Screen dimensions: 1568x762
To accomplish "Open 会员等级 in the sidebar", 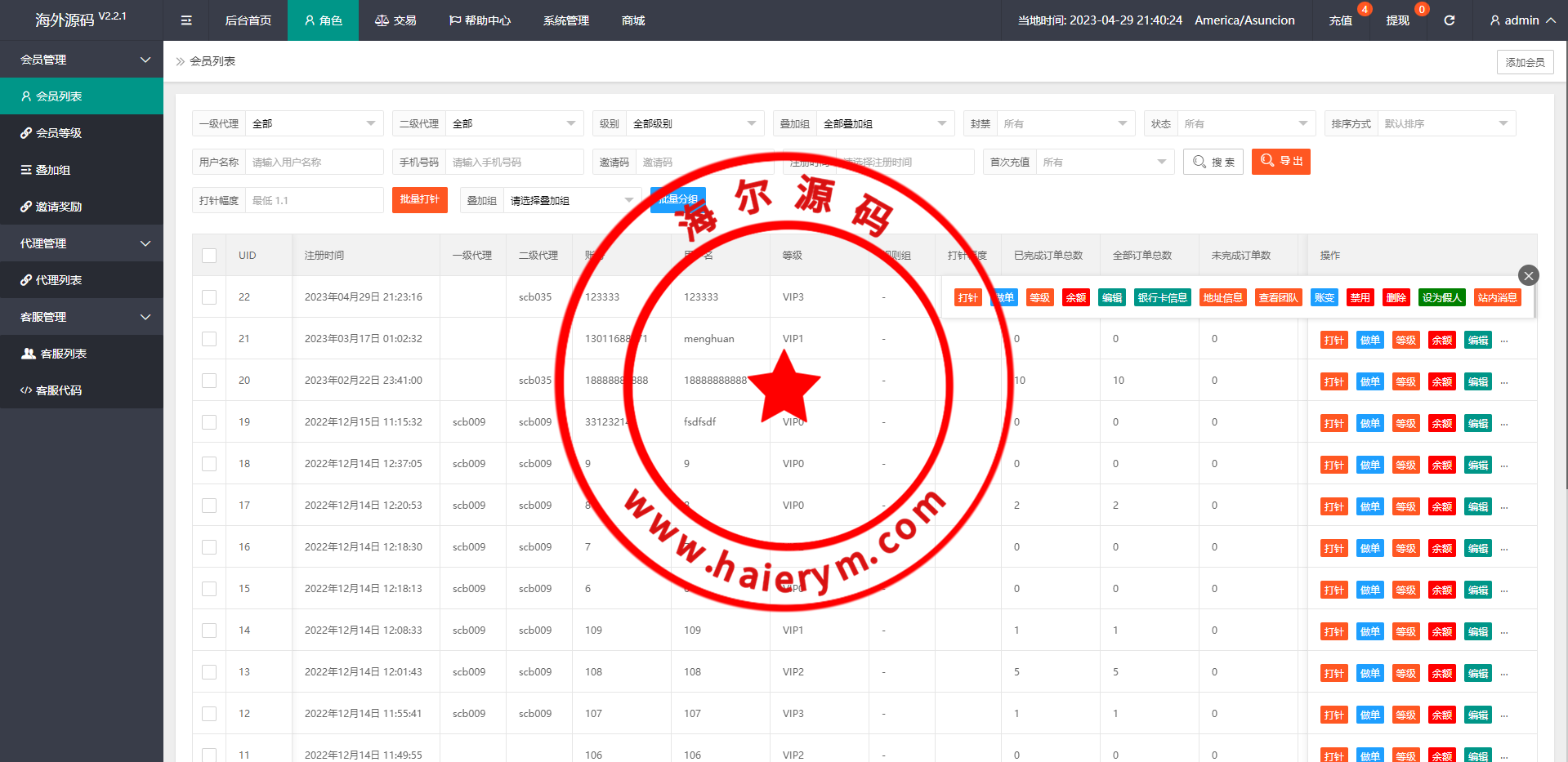I will pos(59,133).
